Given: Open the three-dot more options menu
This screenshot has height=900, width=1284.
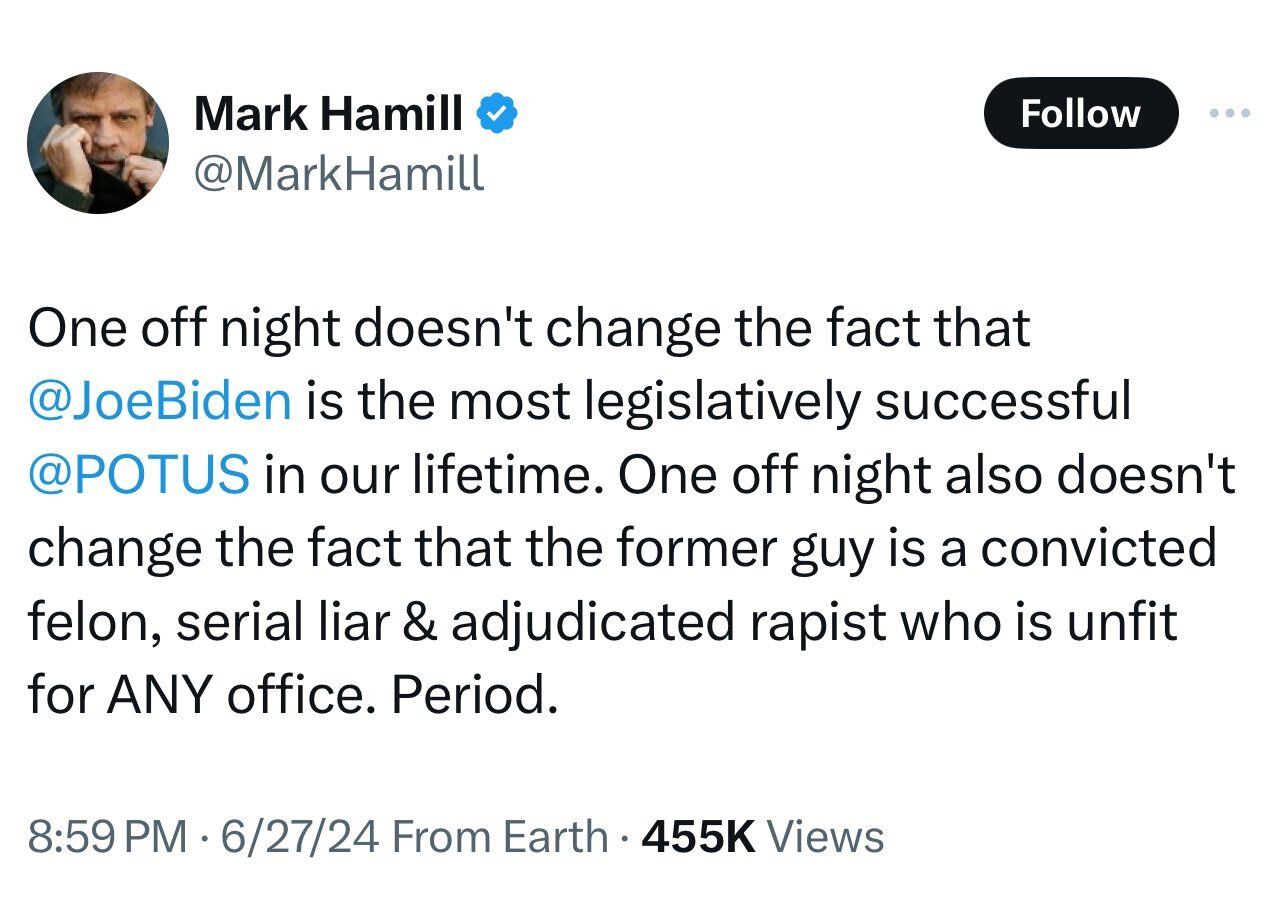Looking at the screenshot, I should click(x=1229, y=114).
